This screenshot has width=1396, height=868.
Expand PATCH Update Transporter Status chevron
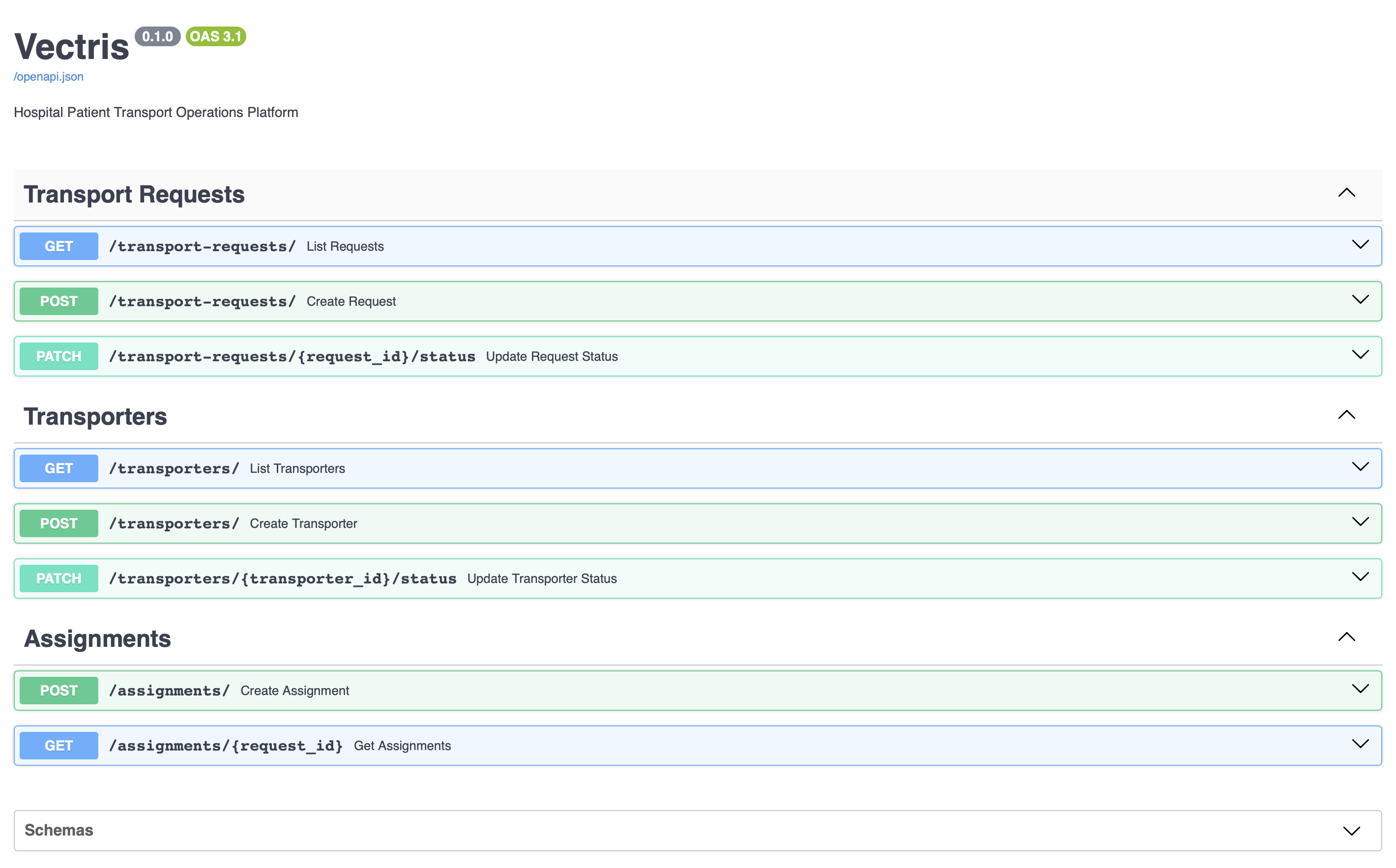tap(1361, 578)
